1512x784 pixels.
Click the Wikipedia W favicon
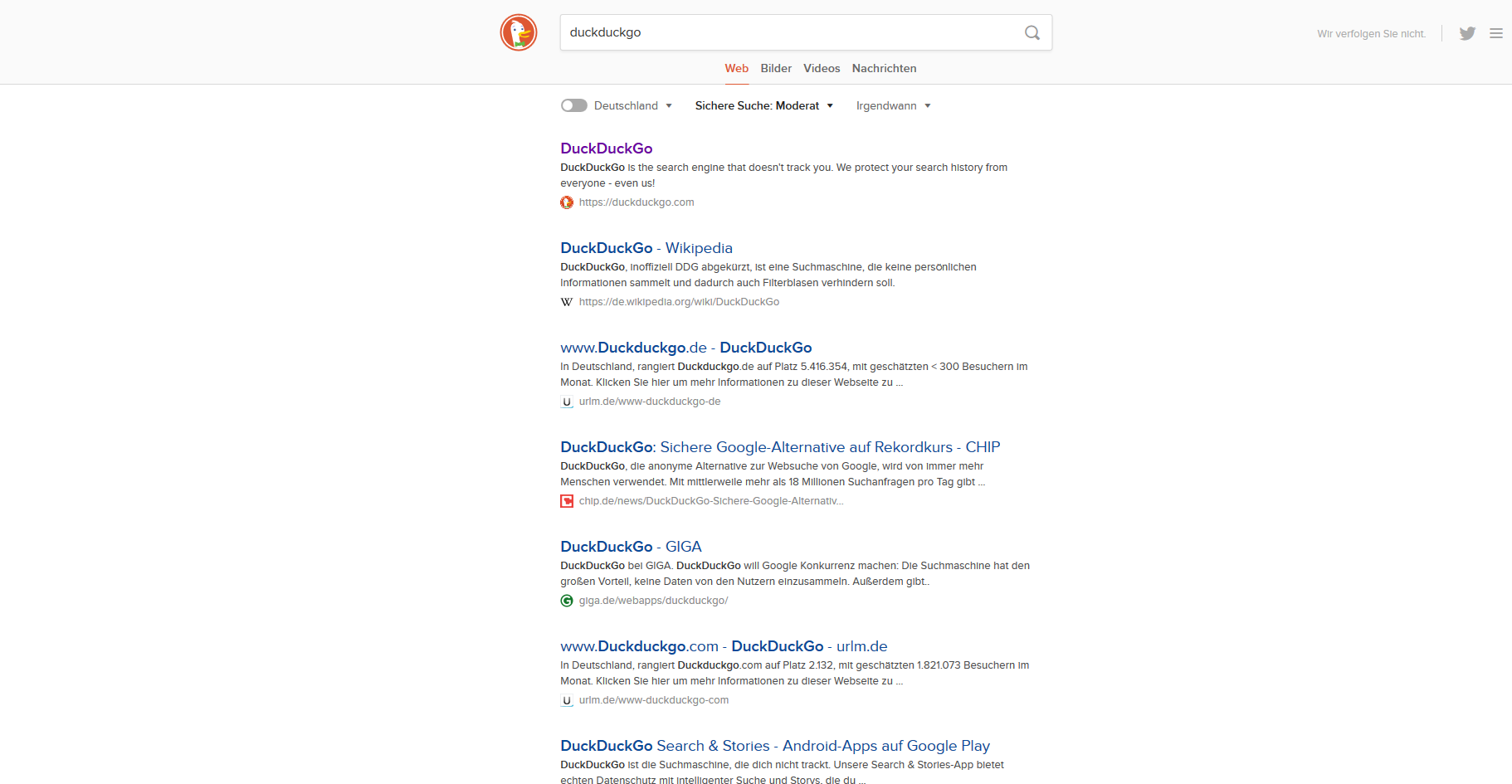[x=567, y=302]
